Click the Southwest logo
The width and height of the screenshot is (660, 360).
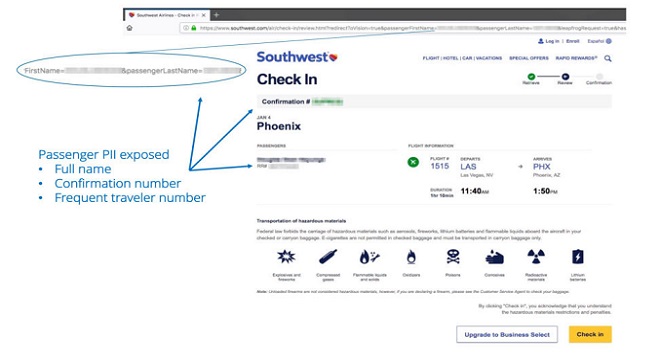coord(297,57)
